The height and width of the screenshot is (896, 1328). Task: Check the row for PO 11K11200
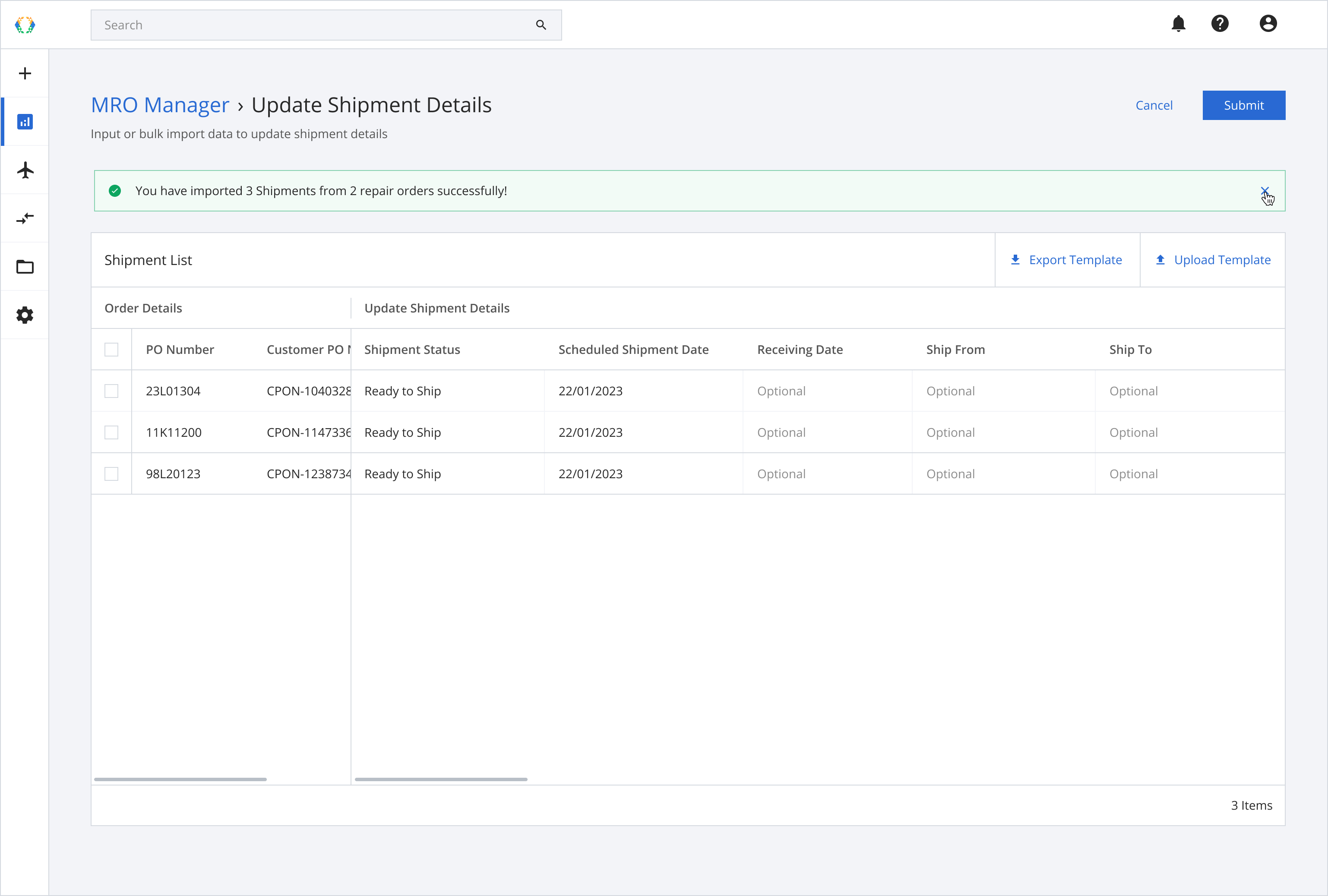point(111,432)
